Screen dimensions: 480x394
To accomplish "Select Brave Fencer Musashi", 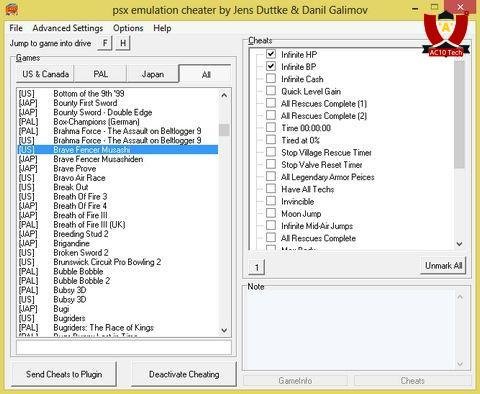I will point(118,150).
